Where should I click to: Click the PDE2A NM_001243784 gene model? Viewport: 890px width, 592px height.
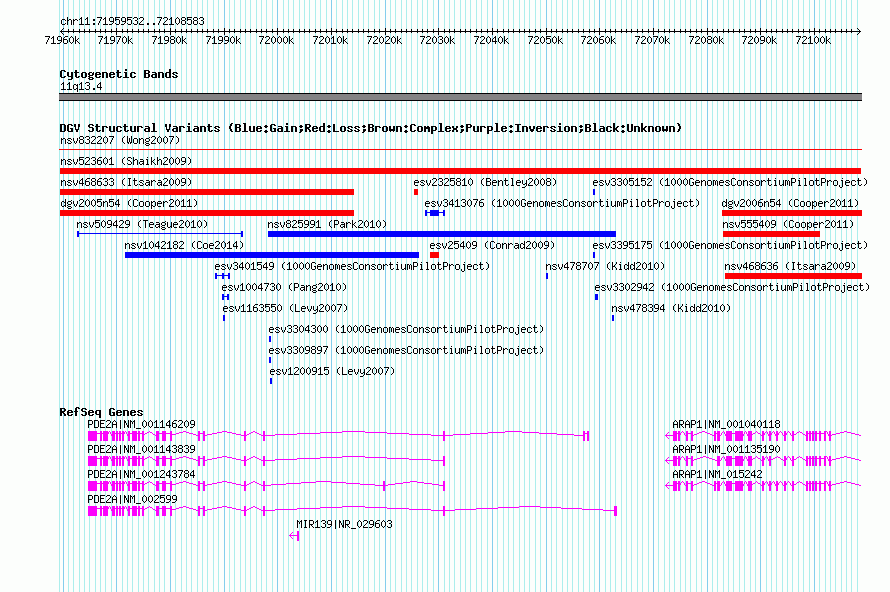(x=266, y=486)
